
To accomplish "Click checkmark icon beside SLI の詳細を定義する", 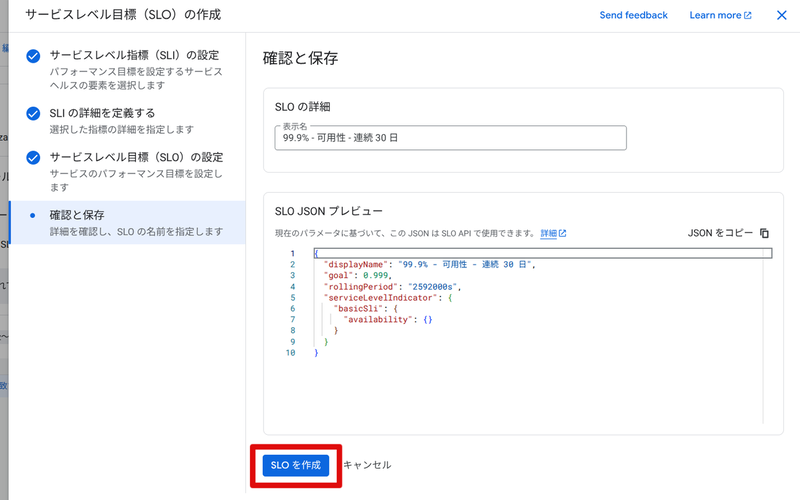I will coord(33,113).
